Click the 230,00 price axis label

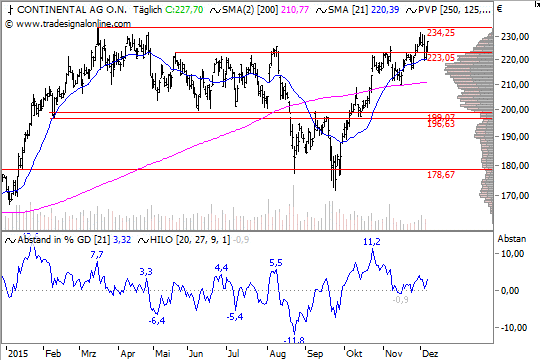515,37
